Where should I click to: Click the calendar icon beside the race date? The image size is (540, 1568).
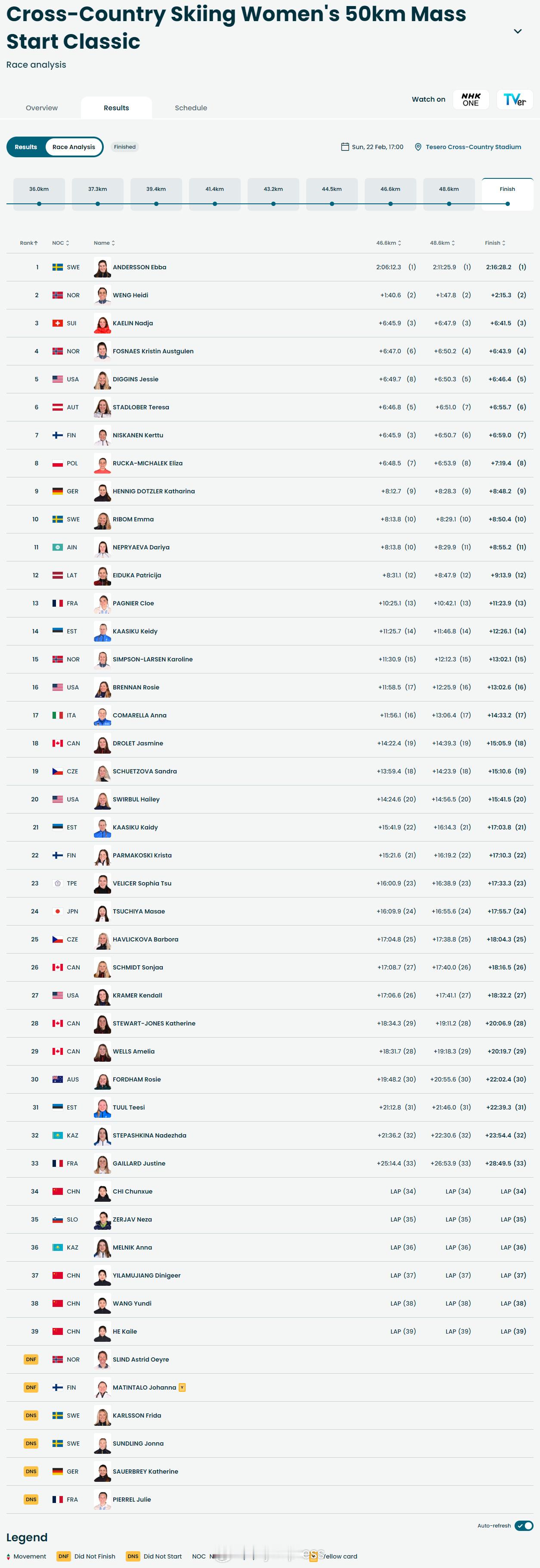click(345, 147)
